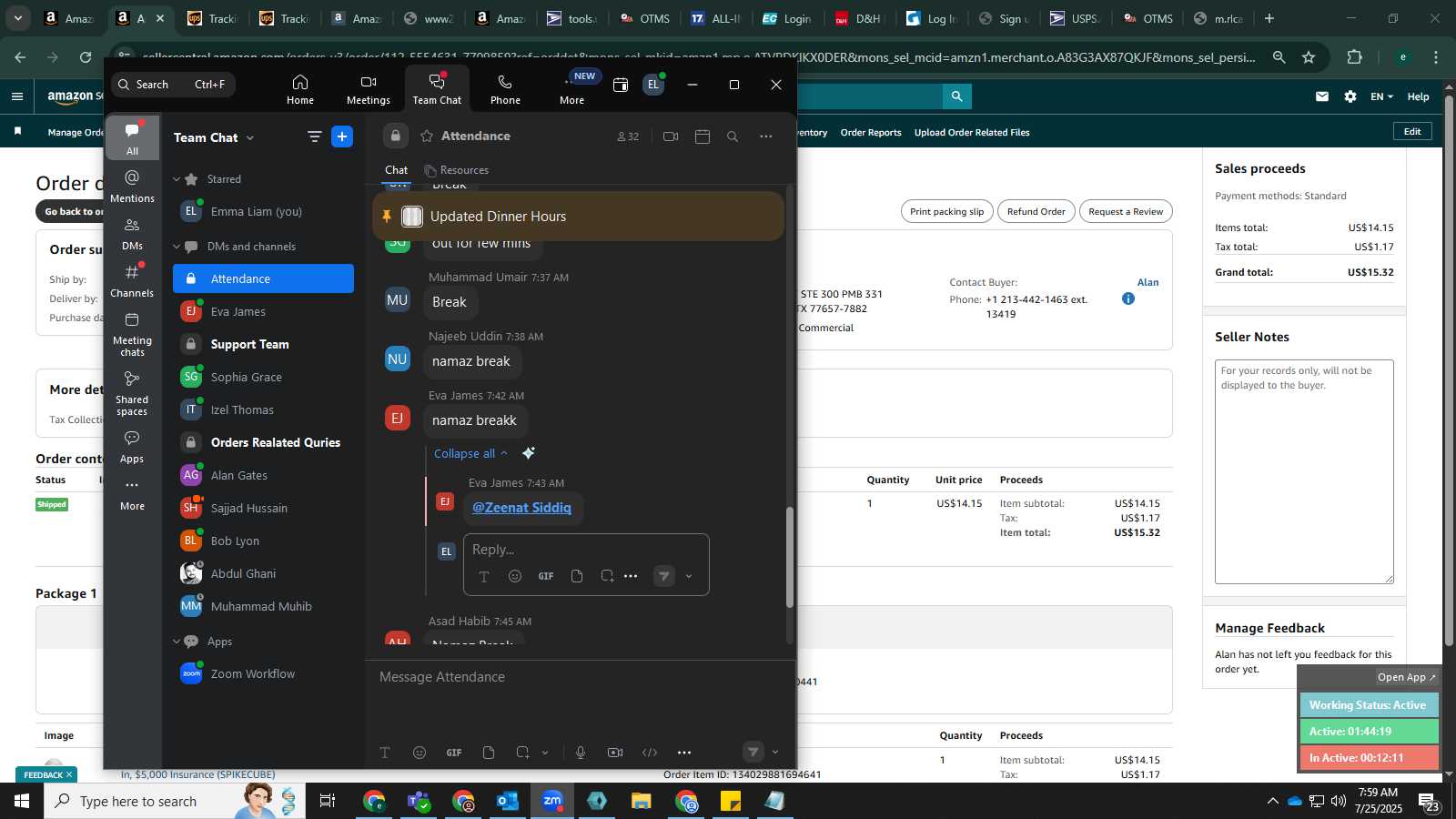
Task: Open the EN language dropdown in Amazon
Action: tap(1381, 96)
